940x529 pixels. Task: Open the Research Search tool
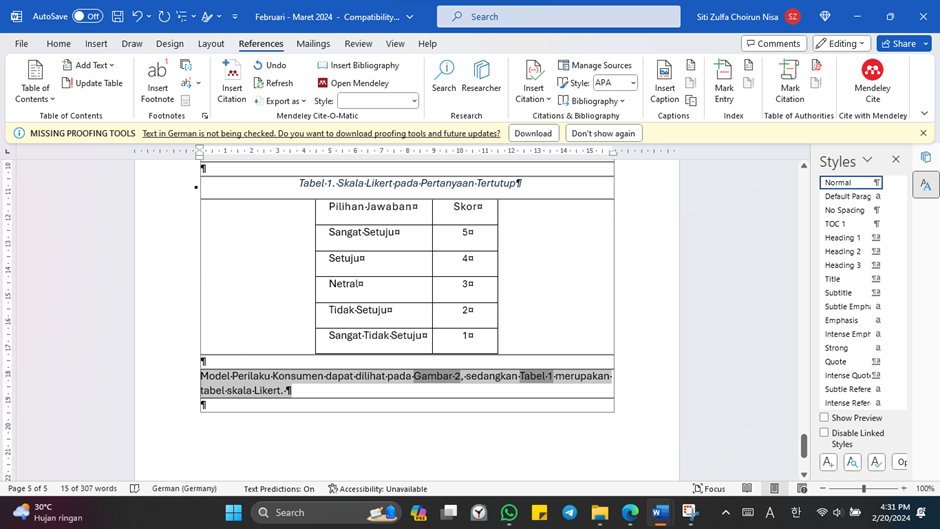444,76
